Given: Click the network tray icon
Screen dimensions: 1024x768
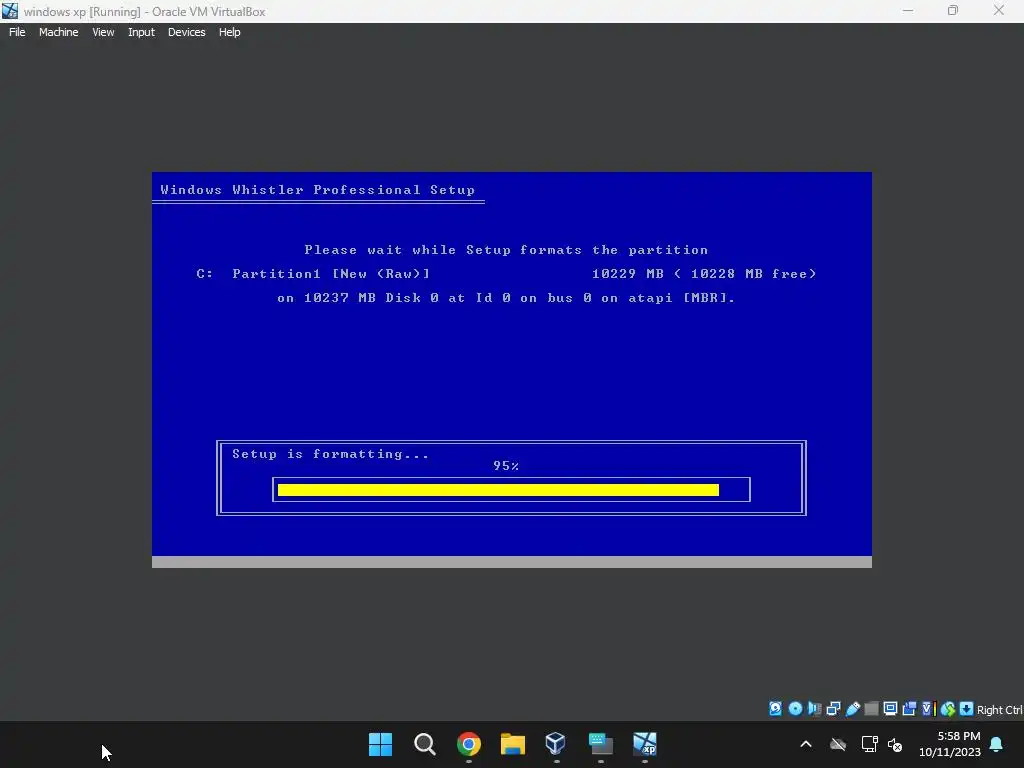Looking at the screenshot, I should coord(869,744).
